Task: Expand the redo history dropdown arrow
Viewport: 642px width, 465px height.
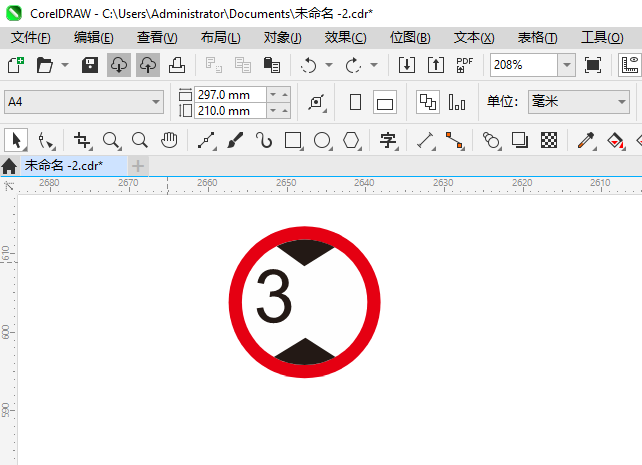Action: click(374, 65)
